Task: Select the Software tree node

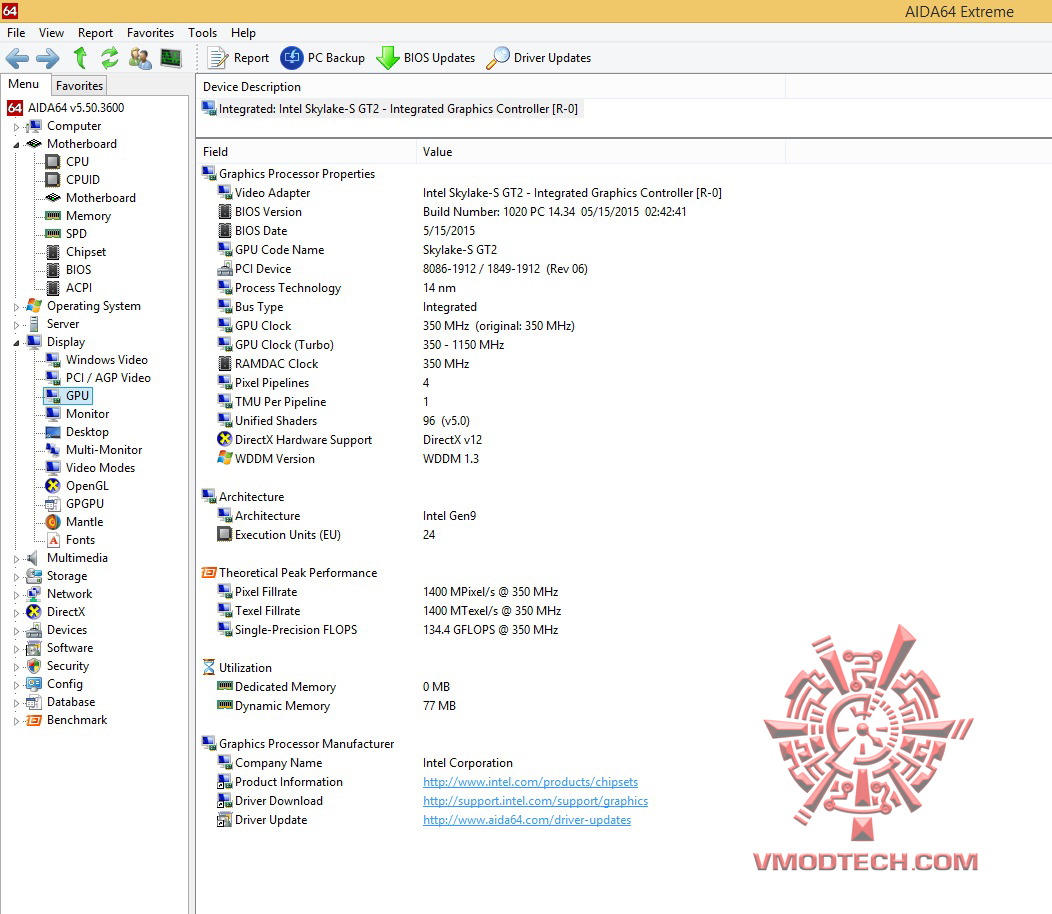Action: (x=70, y=648)
